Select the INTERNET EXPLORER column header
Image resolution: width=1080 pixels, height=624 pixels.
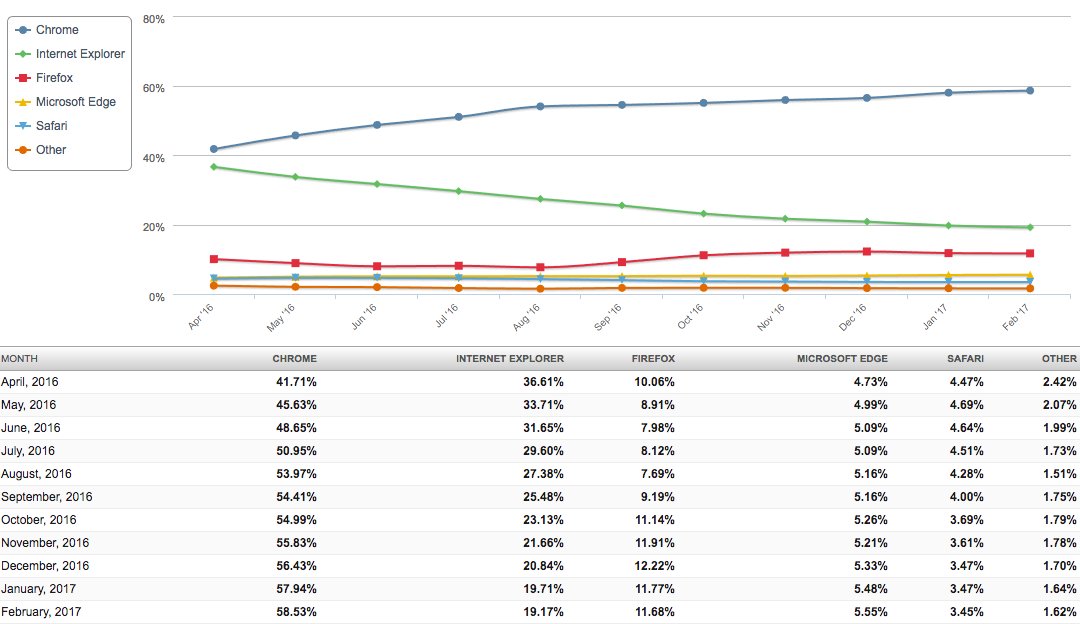(510, 358)
